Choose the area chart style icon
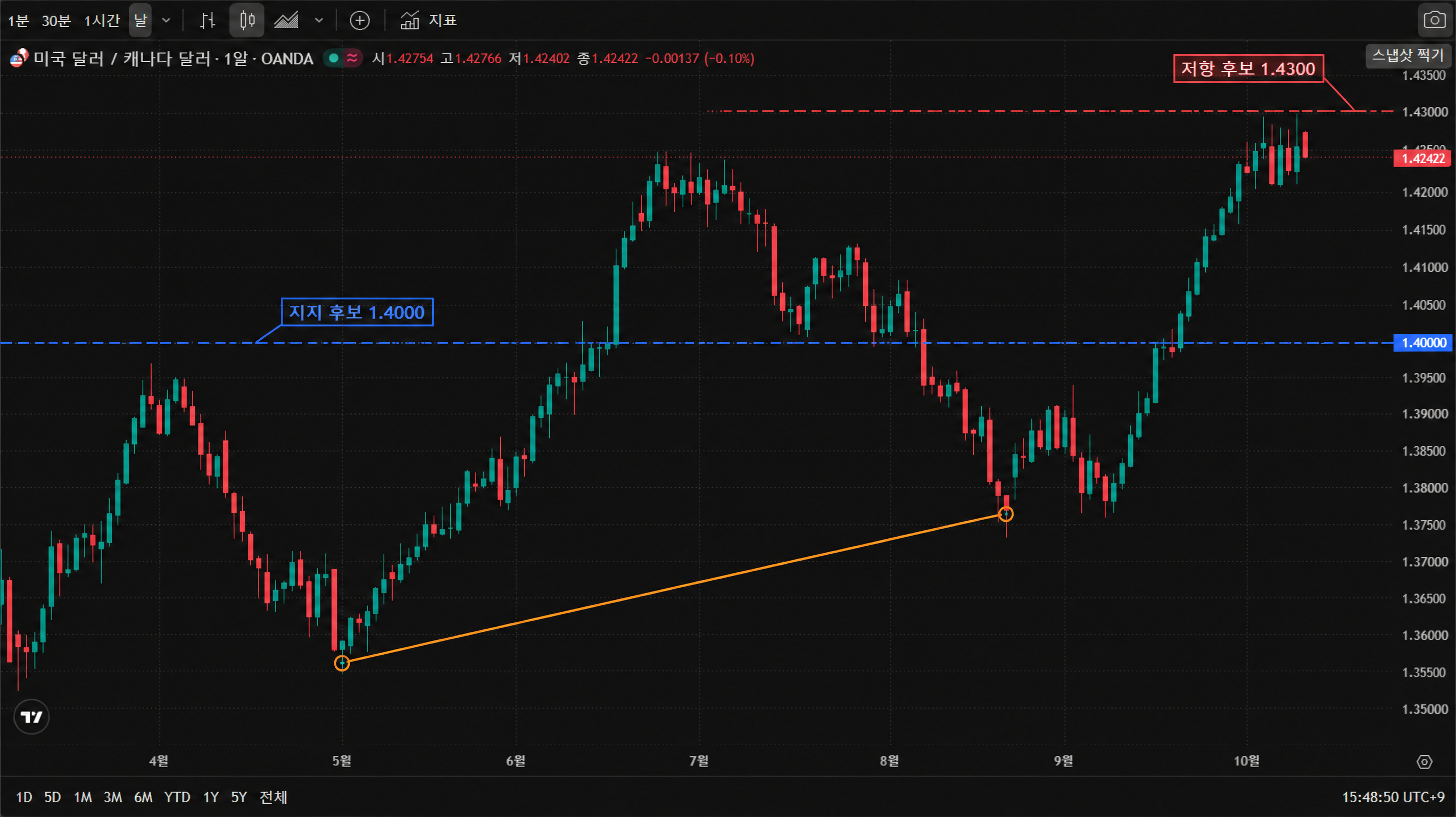The width and height of the screenshot is (1456, 817). (286, 21)
